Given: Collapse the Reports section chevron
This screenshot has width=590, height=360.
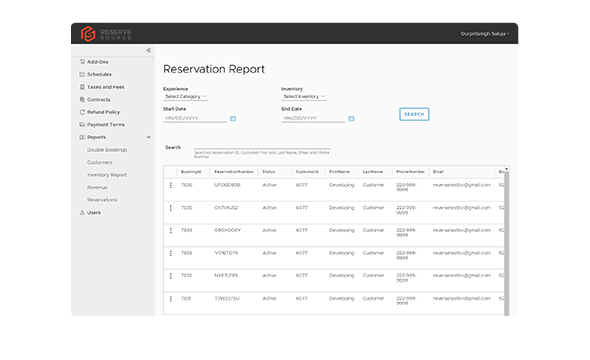Looking at the screenshot, I should click(x=149, y=137).
